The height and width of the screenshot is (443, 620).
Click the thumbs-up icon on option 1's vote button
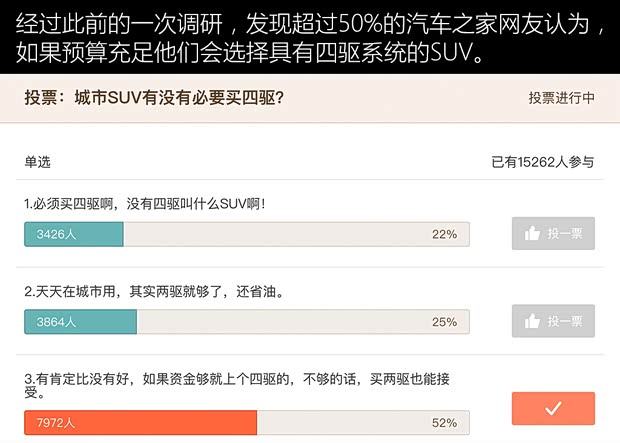pyautogui.click(x=532, y=233)
